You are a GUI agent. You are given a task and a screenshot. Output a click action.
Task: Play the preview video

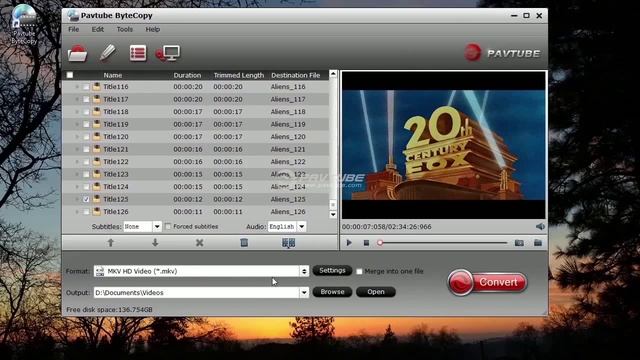349,243
